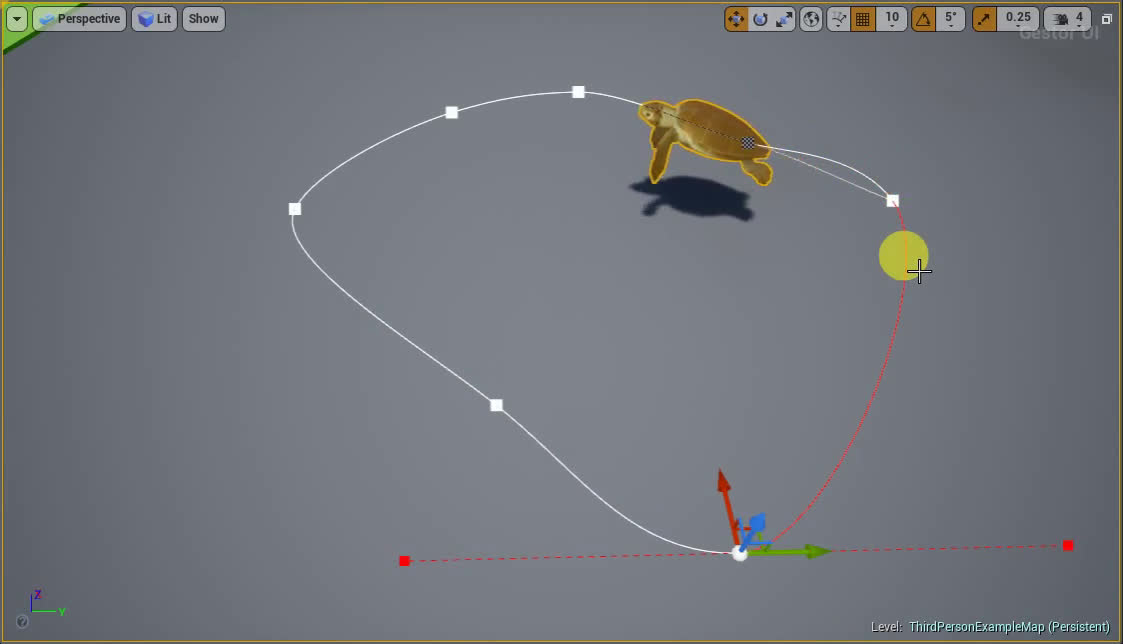Enable surface snapping
The image size is (1123, 644).
840,18
